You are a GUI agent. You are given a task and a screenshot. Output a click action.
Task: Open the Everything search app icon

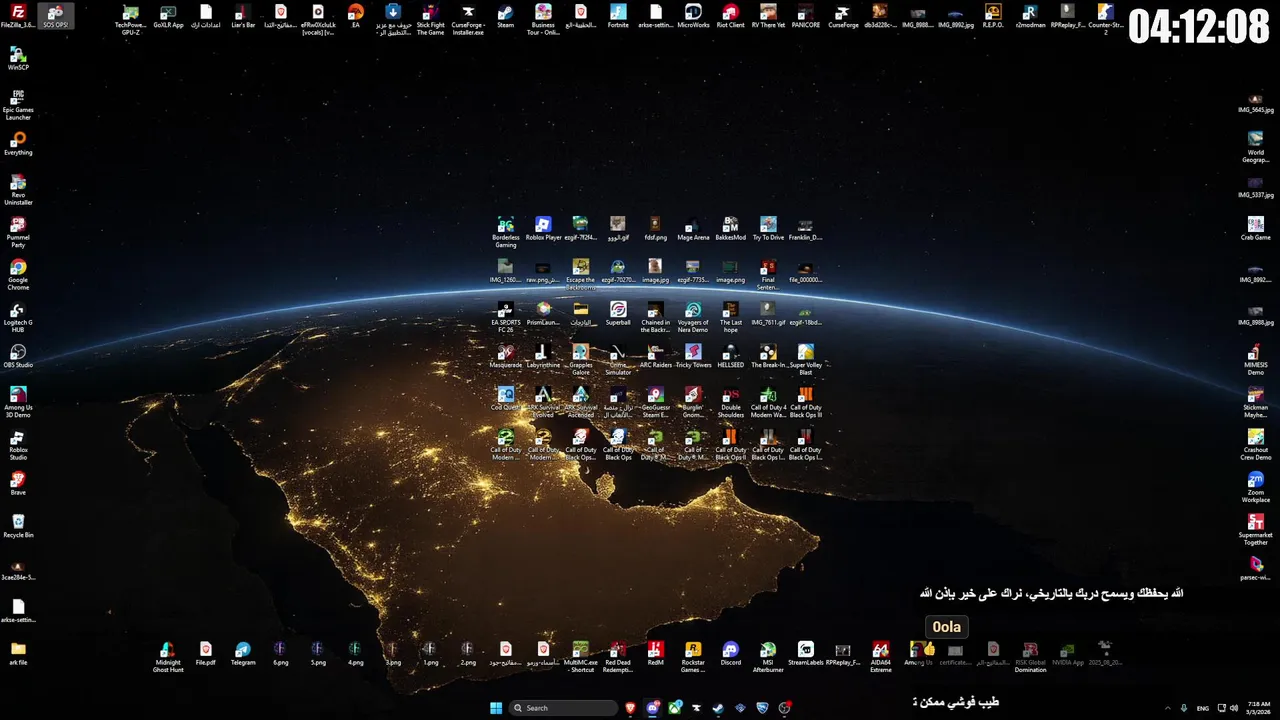click(18, 144)
